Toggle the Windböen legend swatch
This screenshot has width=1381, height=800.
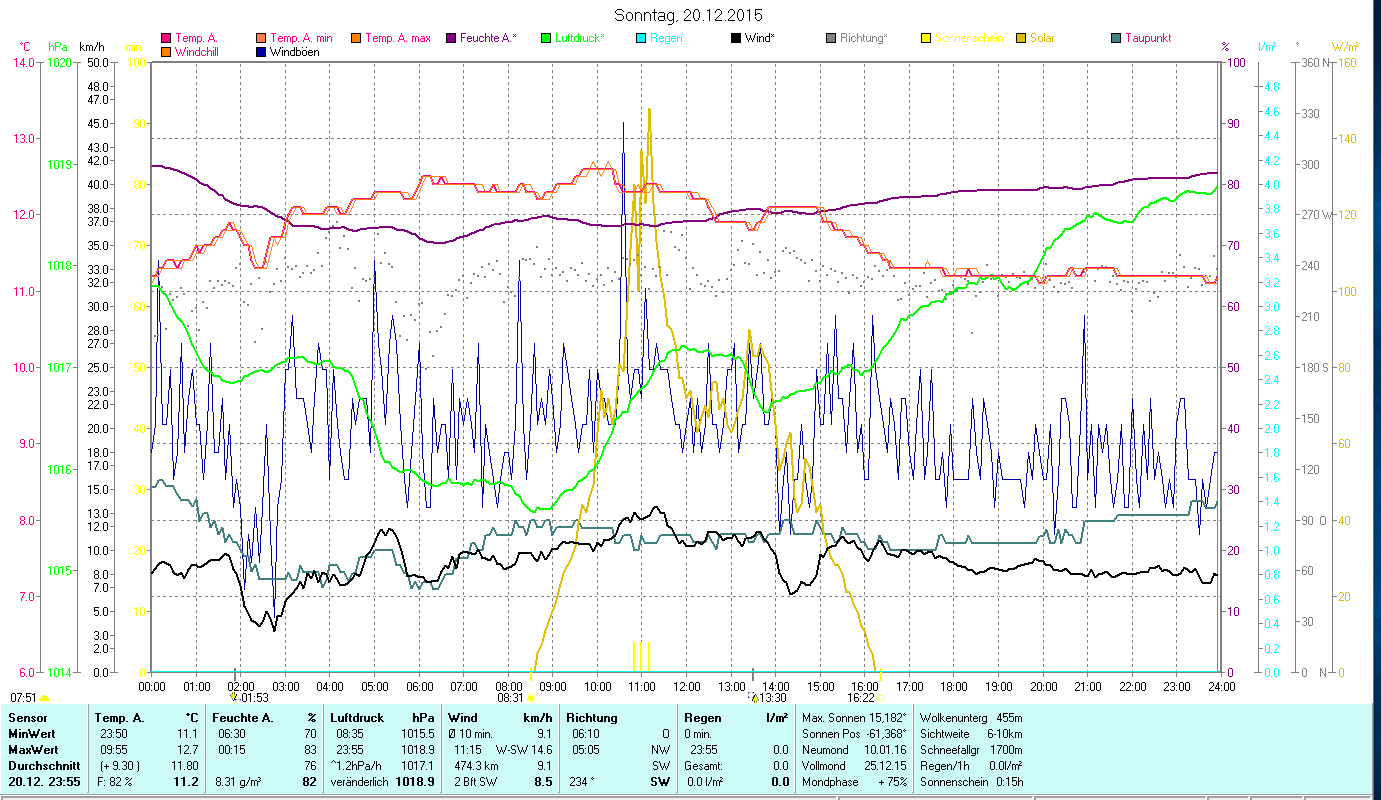coord(262,52)
